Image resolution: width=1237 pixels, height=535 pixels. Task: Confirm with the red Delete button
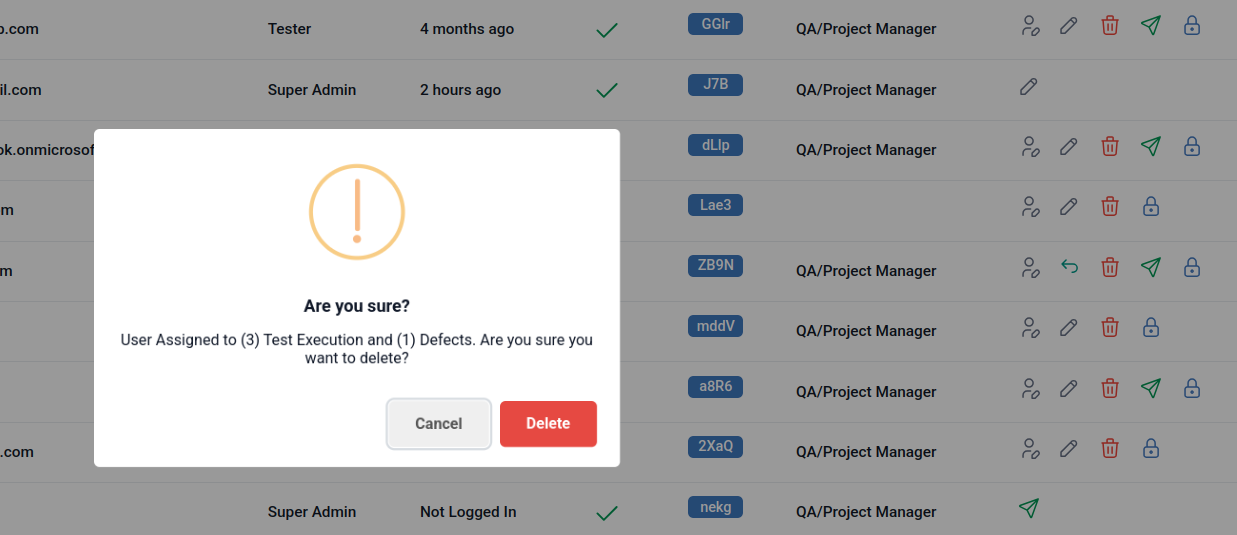548,424
